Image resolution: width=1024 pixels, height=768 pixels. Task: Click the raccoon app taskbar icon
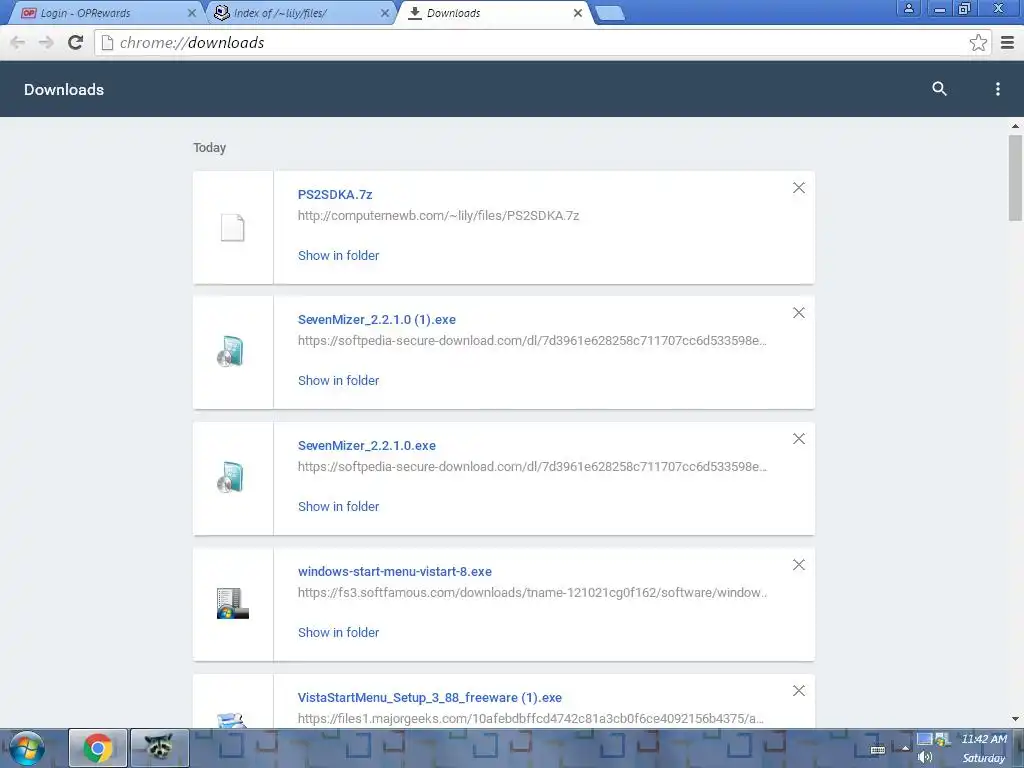(159, 748)
